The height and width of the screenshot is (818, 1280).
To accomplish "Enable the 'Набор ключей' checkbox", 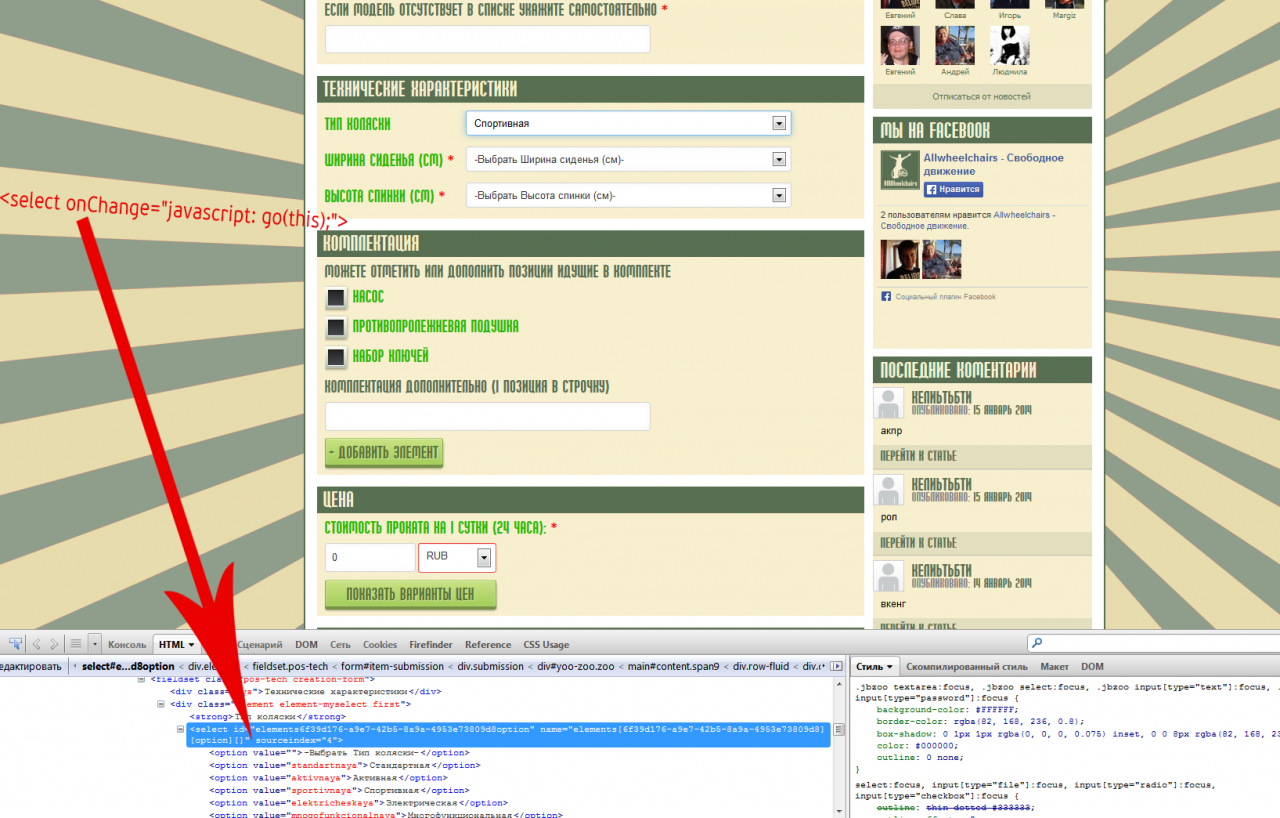I will (x=336, y=357).
